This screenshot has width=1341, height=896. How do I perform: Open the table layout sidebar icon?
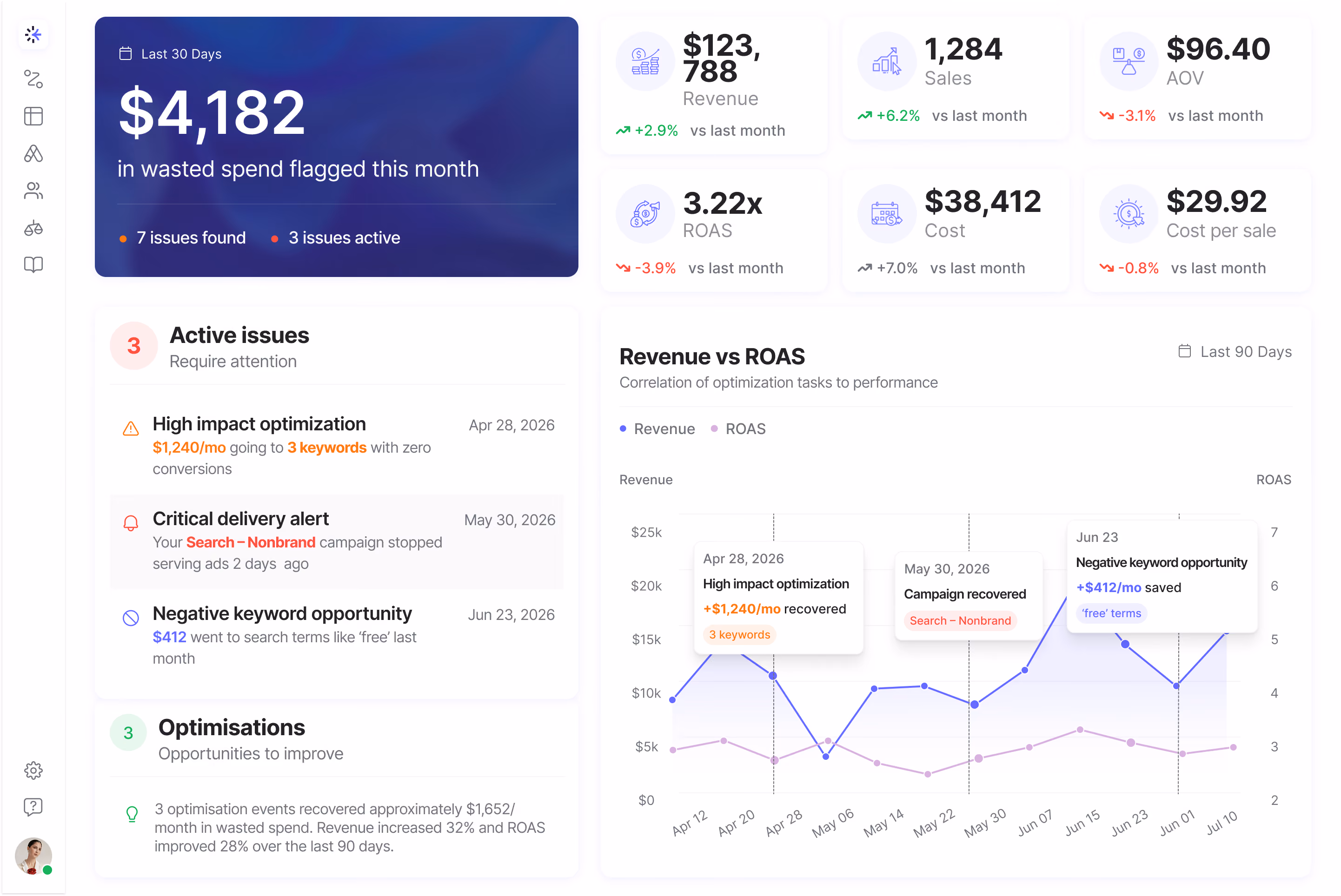pos(33,116)
